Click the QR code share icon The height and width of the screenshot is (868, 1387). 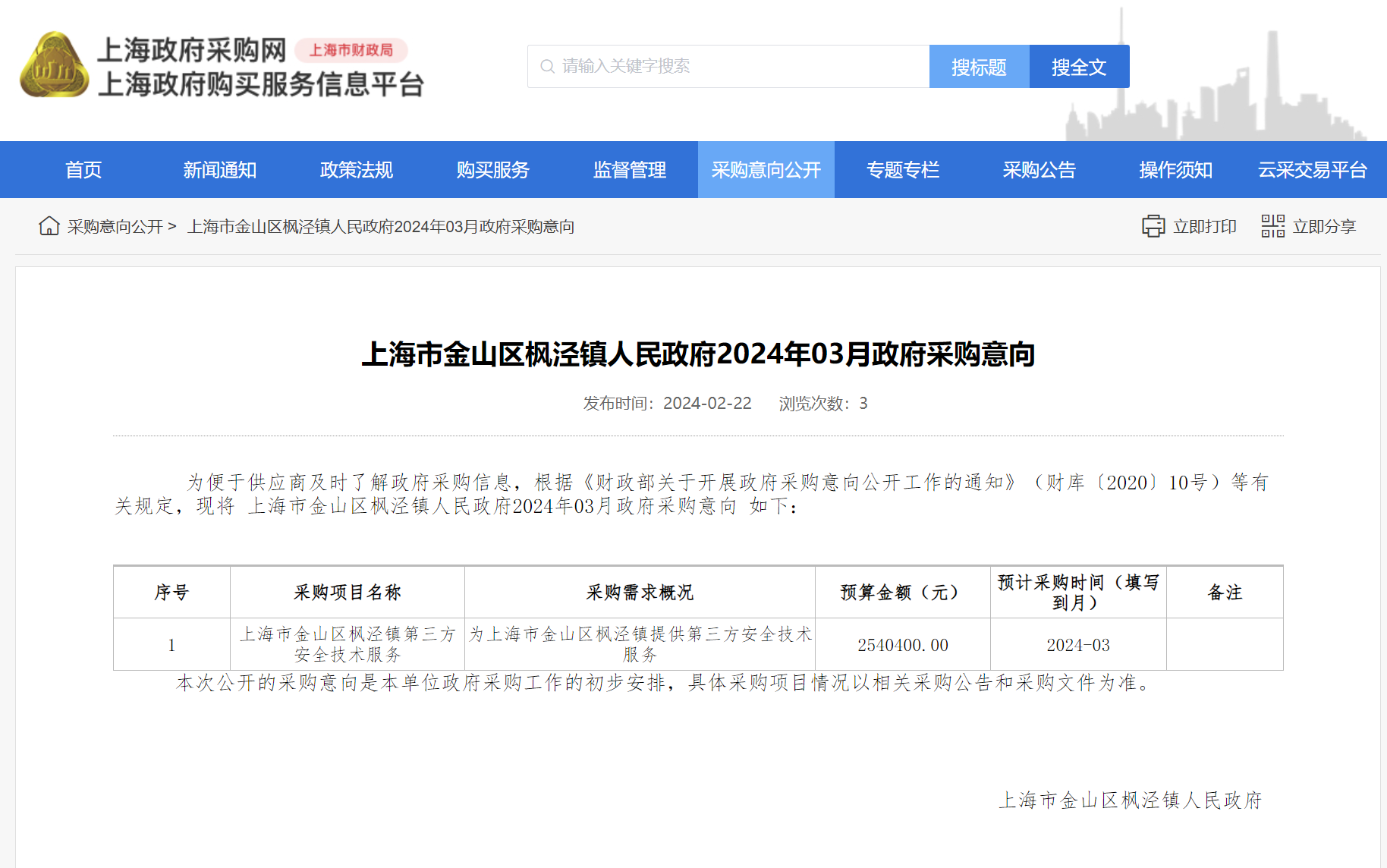tap(1272, 226)
